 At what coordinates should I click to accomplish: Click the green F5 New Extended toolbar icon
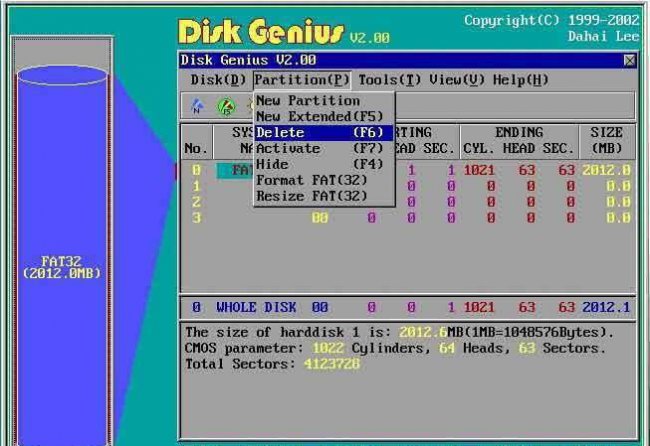coord(226,107)
